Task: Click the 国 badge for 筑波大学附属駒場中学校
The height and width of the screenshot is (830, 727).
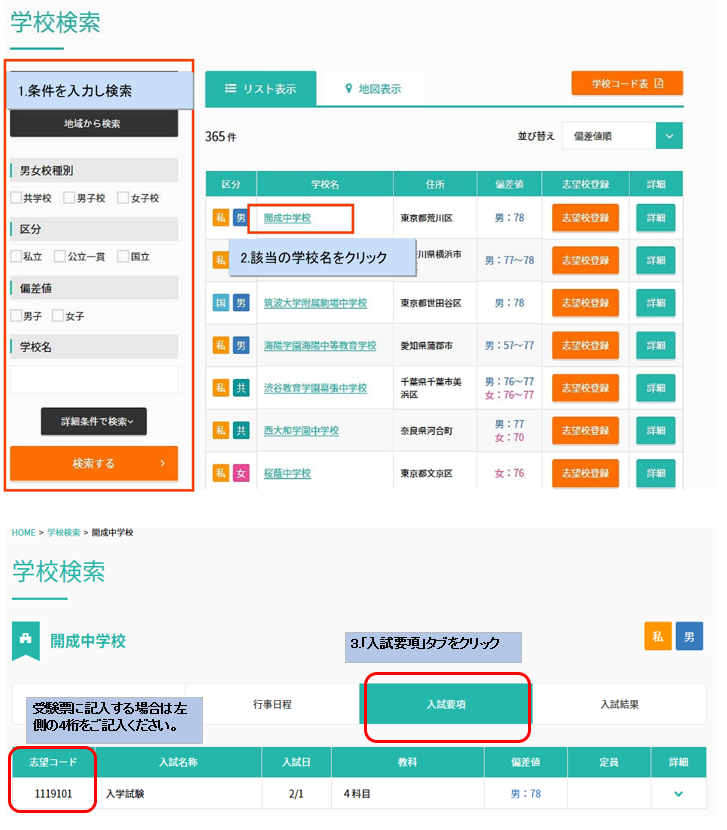Action: tap(221, 303)
